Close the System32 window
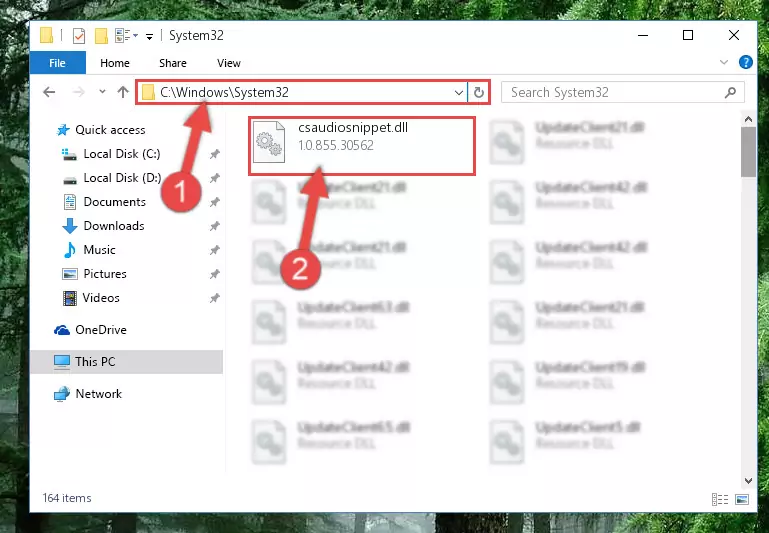Viewport: 769px width, 533px height. pyautogui.click(x=734, y=35)
